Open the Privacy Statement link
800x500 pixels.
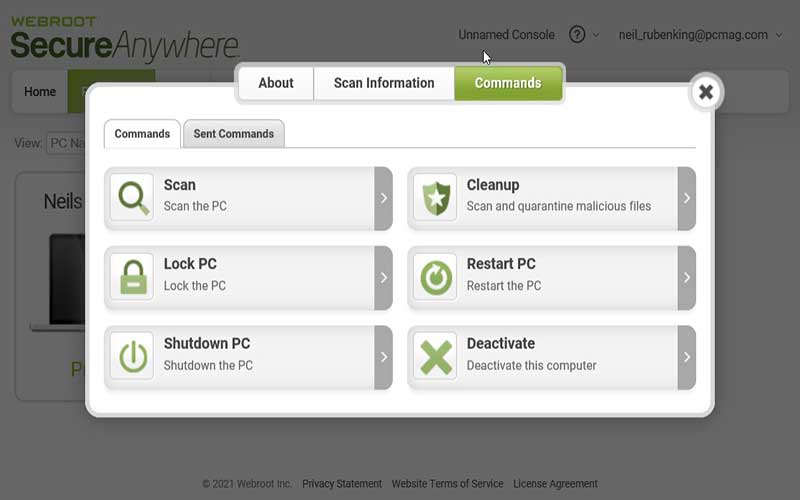[342, 484]
